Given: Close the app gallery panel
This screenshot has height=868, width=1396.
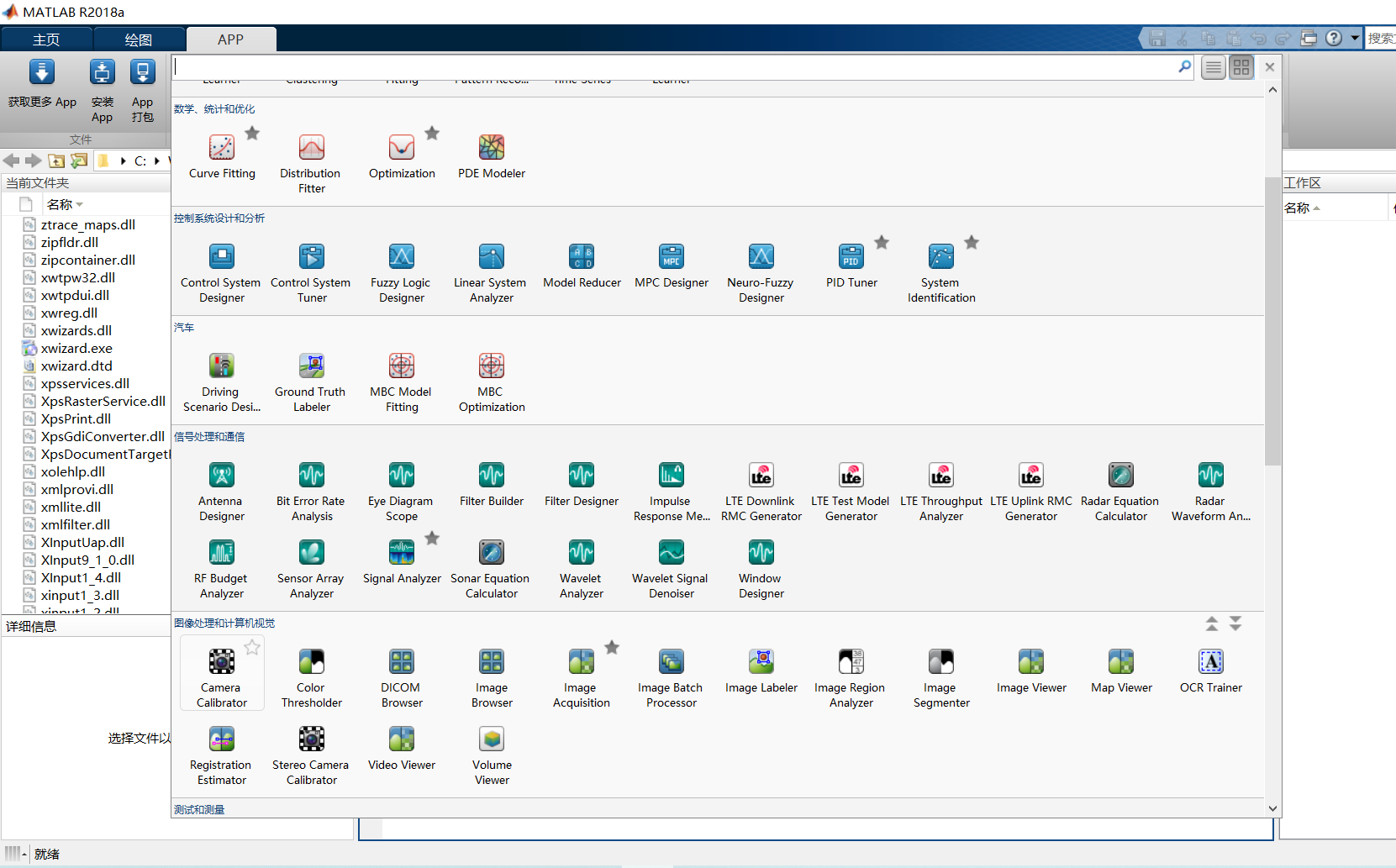Looking at the screenshot, I should [x=1270, y=67].
